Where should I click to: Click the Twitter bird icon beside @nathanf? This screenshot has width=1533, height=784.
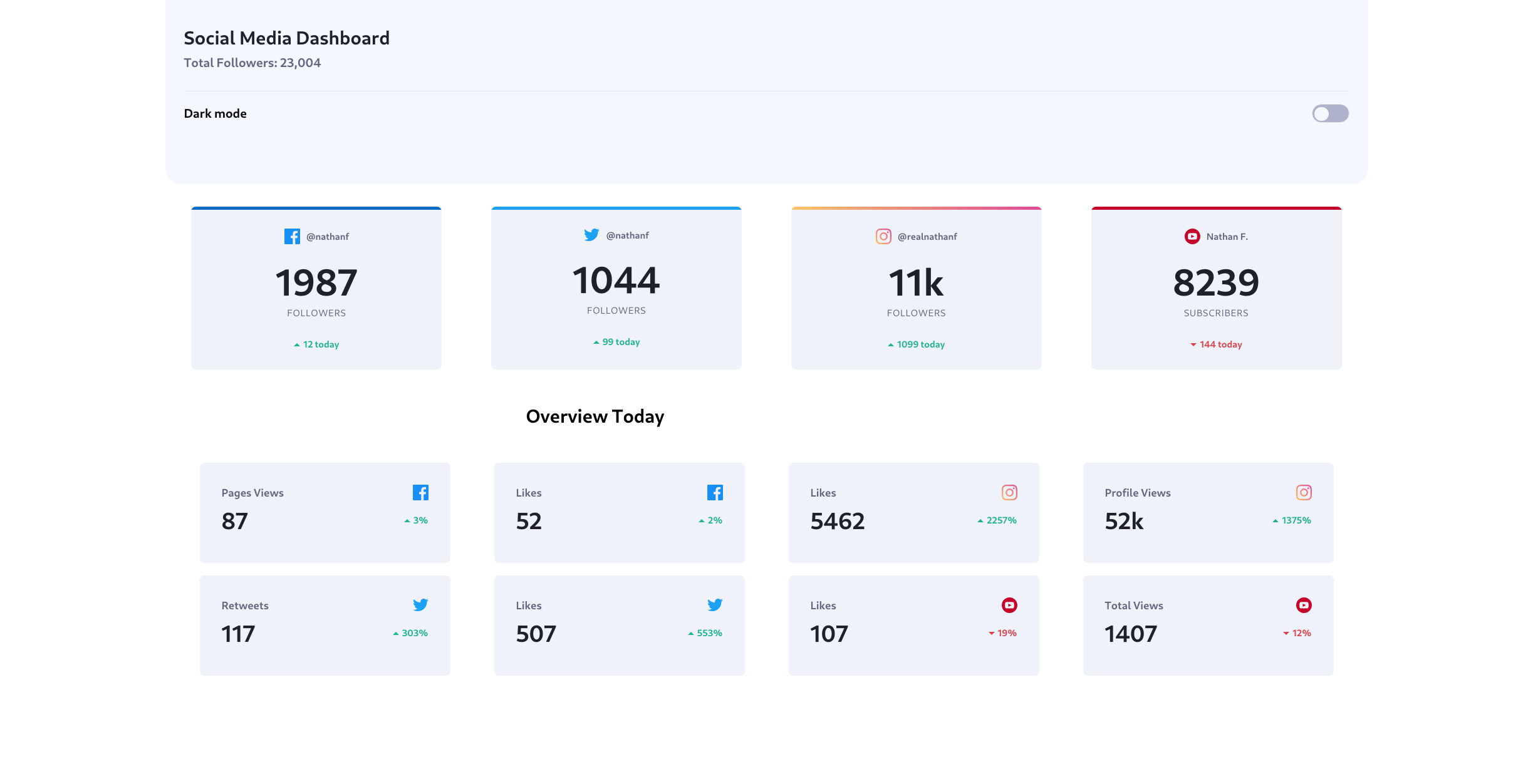point(591,235)
